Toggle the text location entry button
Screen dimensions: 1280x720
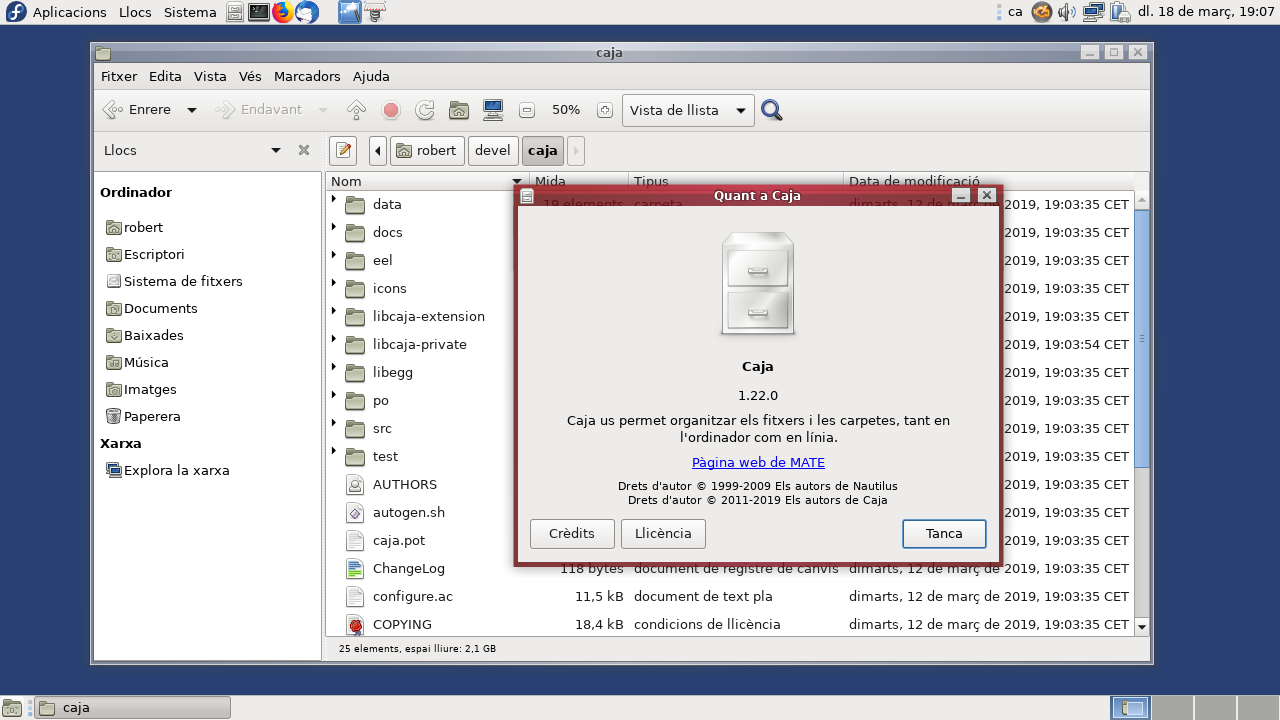click(x=344, y=151)
